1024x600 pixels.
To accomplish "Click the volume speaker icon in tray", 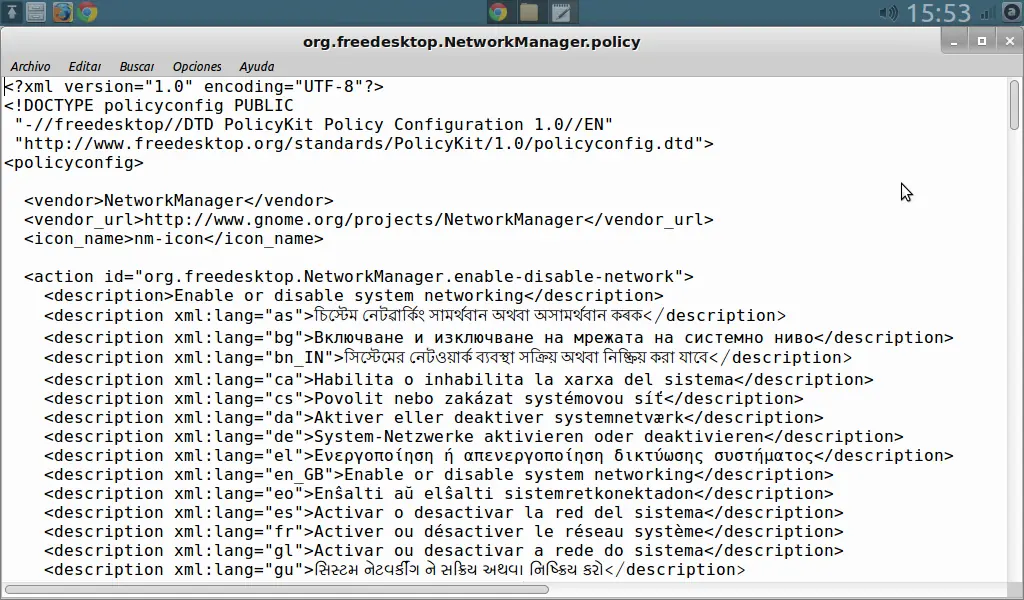I will pos(888,12).
